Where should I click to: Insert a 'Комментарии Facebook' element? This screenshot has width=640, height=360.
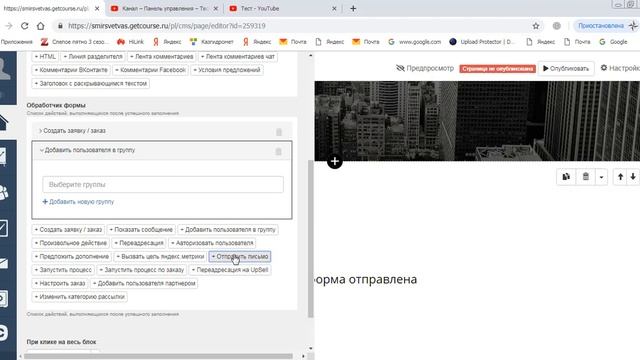pyautogui.click(x=150, y=70)
